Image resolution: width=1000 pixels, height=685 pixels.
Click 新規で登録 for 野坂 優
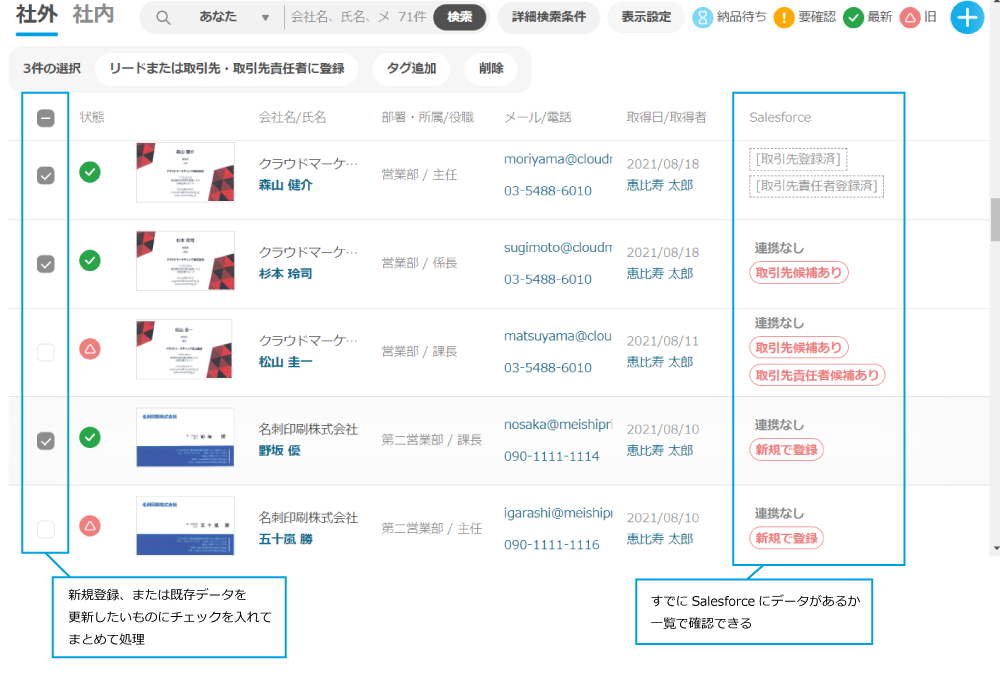pos(786,450)
